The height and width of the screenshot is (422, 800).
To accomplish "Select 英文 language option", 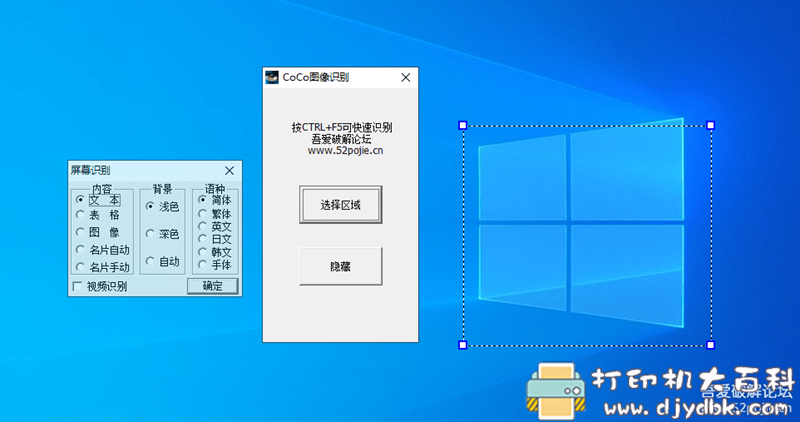I will 203,226.
